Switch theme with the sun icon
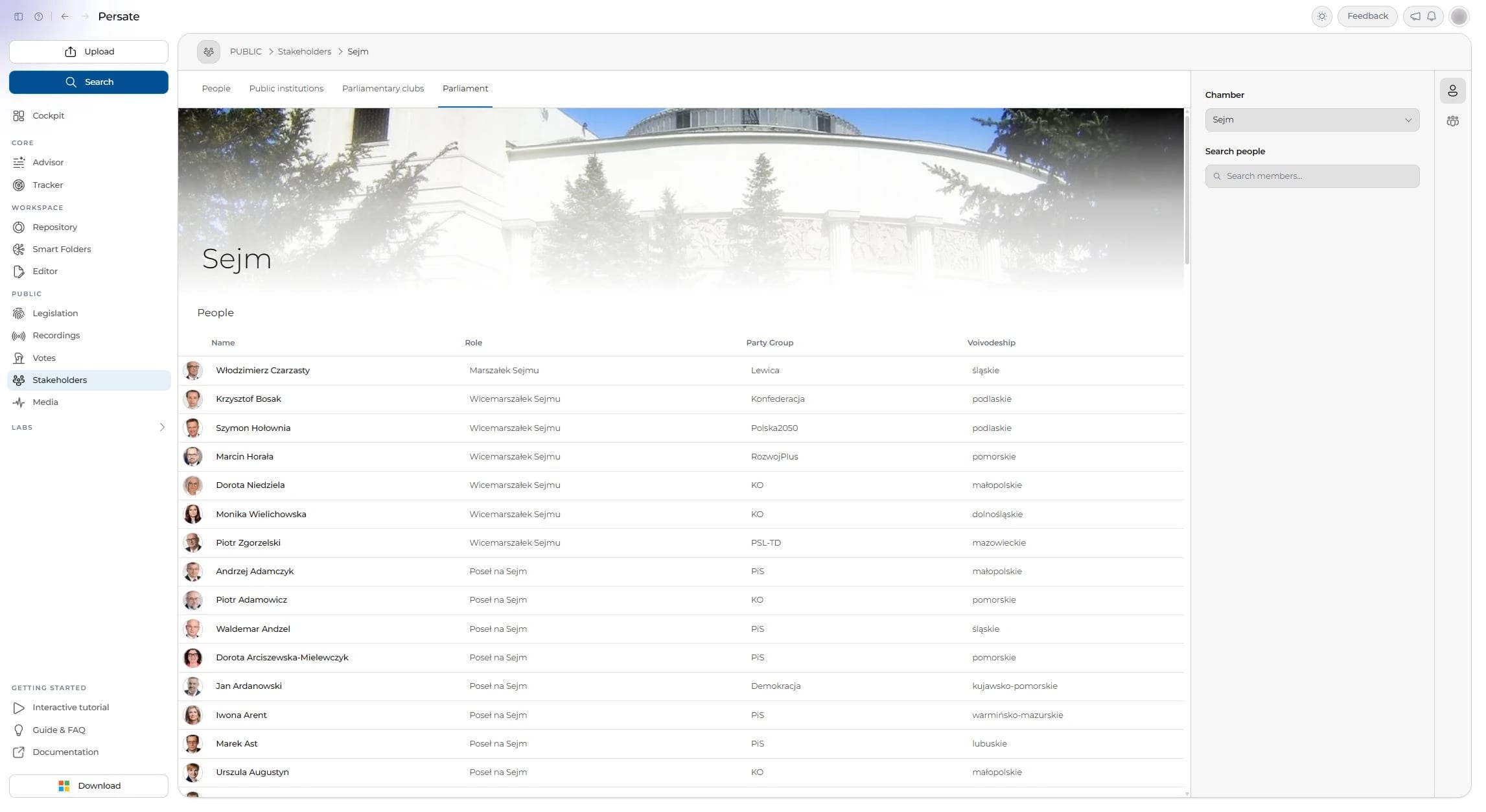Viewport: 1486px width, 812px height. 1322,17
